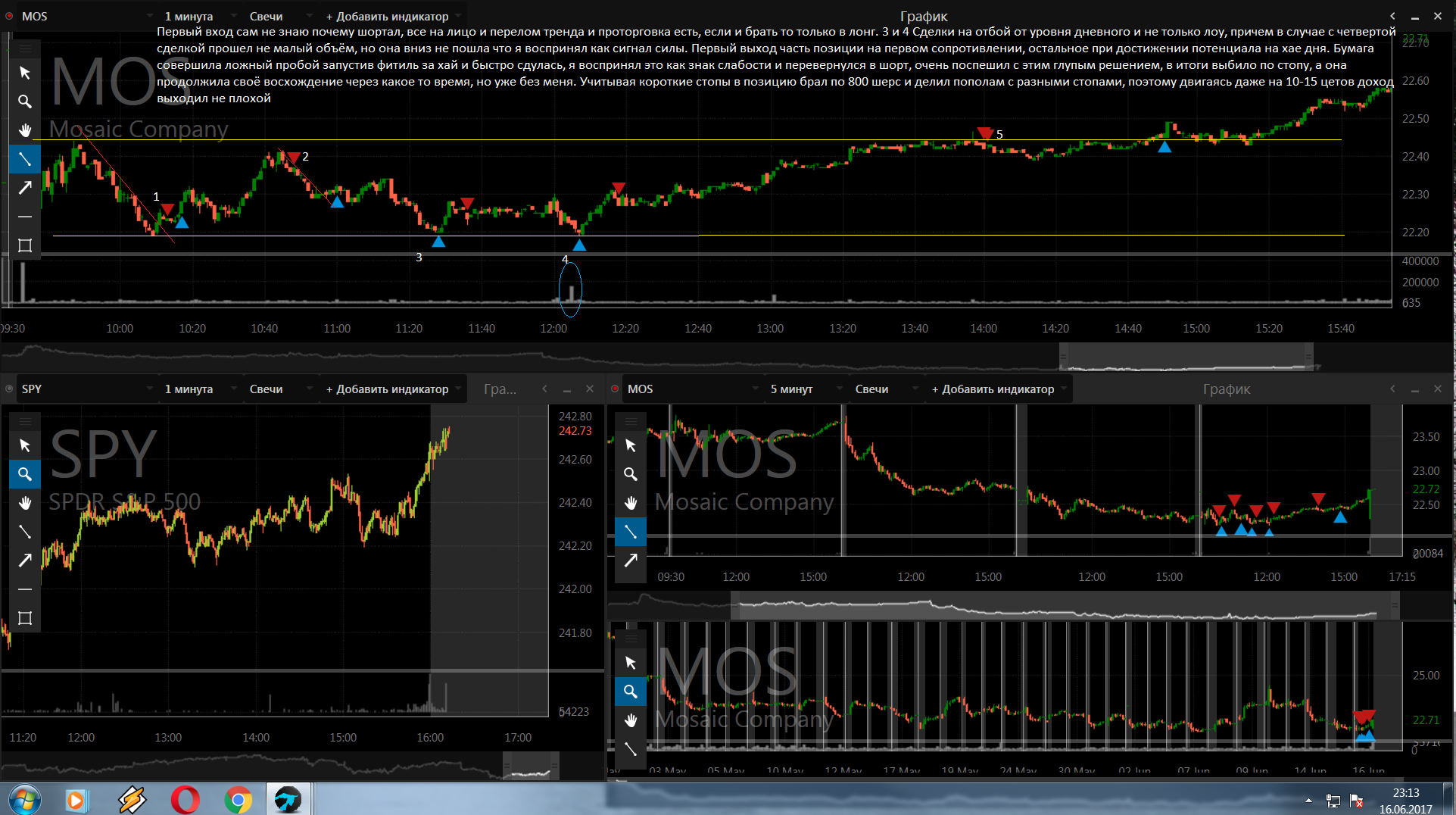Select line tool in 5-minute MOS chart
This screenshot has height=815, width=1456.
pyautogui.click(x=630, y=532)
